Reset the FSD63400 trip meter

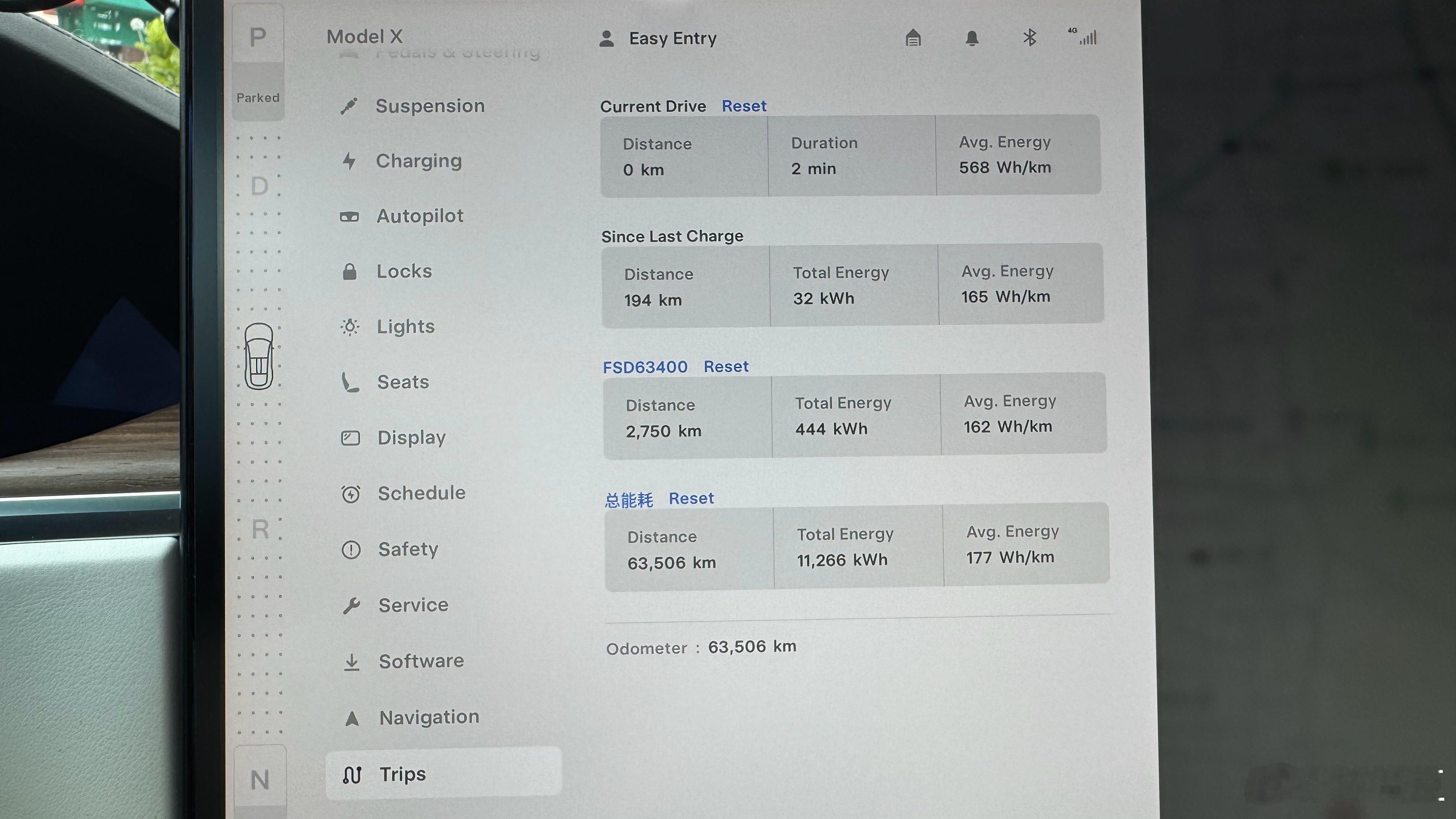point(726,367)
